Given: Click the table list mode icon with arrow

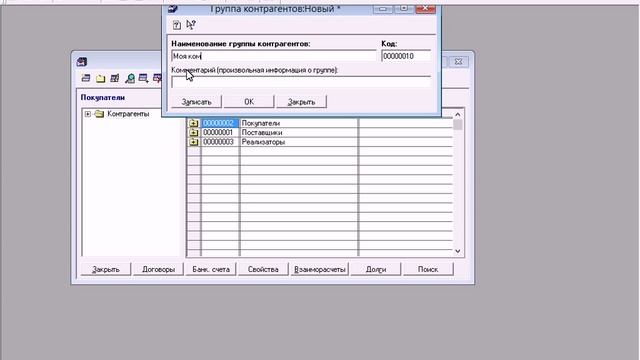Looking at the screenshot, I should [143, 78].
